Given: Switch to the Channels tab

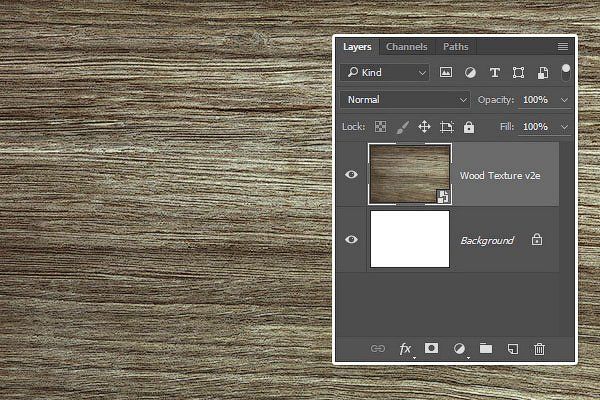Looking at the screenshot, I should (406, 47).
